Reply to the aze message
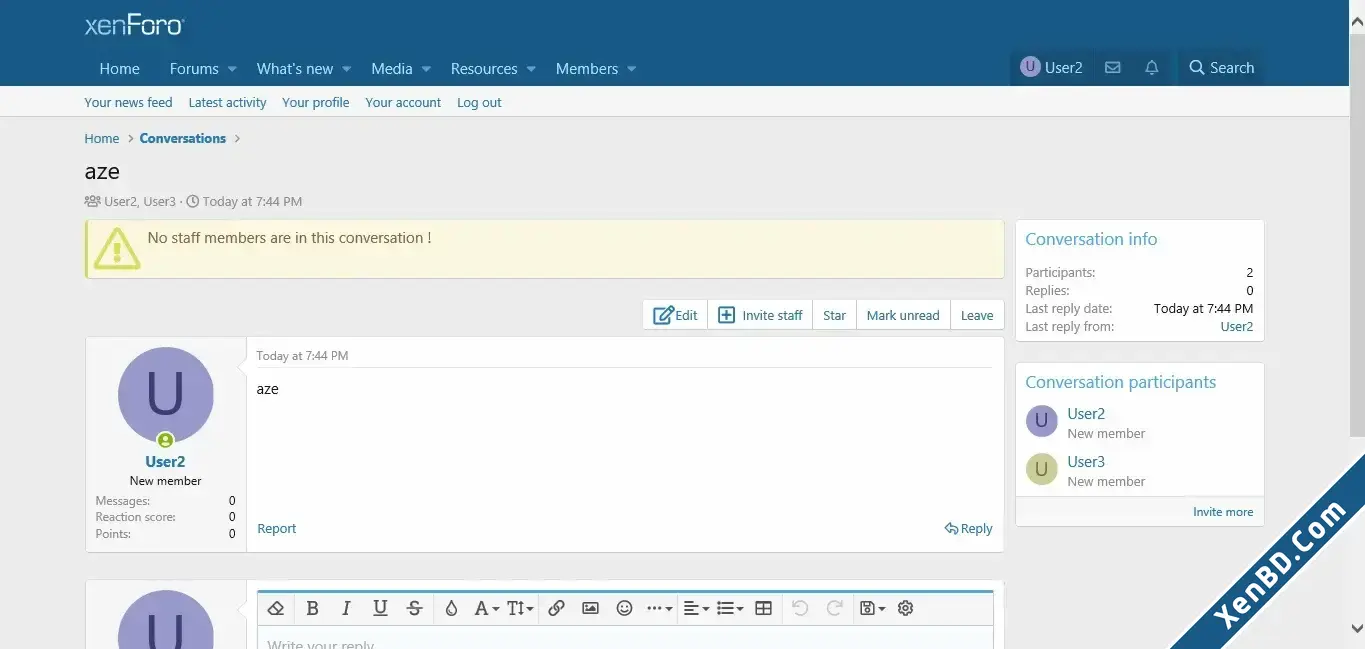Screen dimensions: 1365x649 click(969, 528)
